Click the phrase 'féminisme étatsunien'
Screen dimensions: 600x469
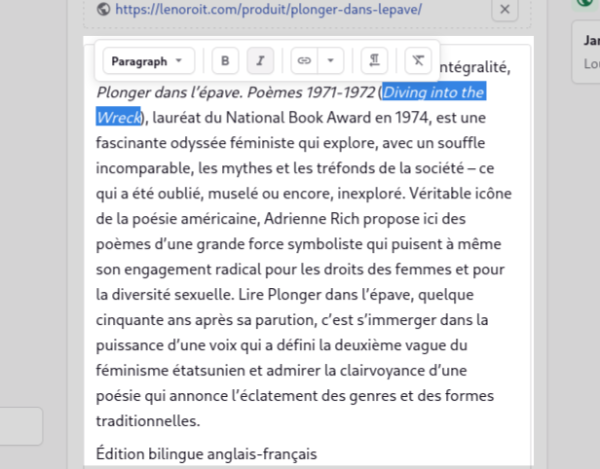170,371
